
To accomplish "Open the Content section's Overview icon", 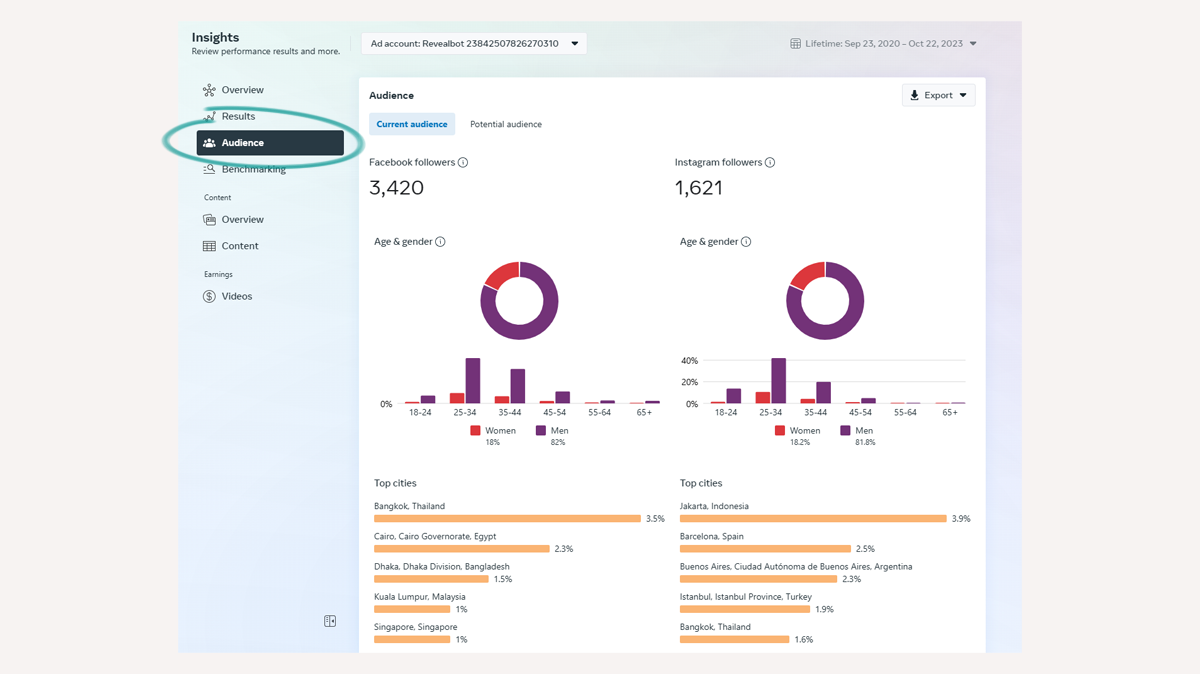I will point(209,219).
